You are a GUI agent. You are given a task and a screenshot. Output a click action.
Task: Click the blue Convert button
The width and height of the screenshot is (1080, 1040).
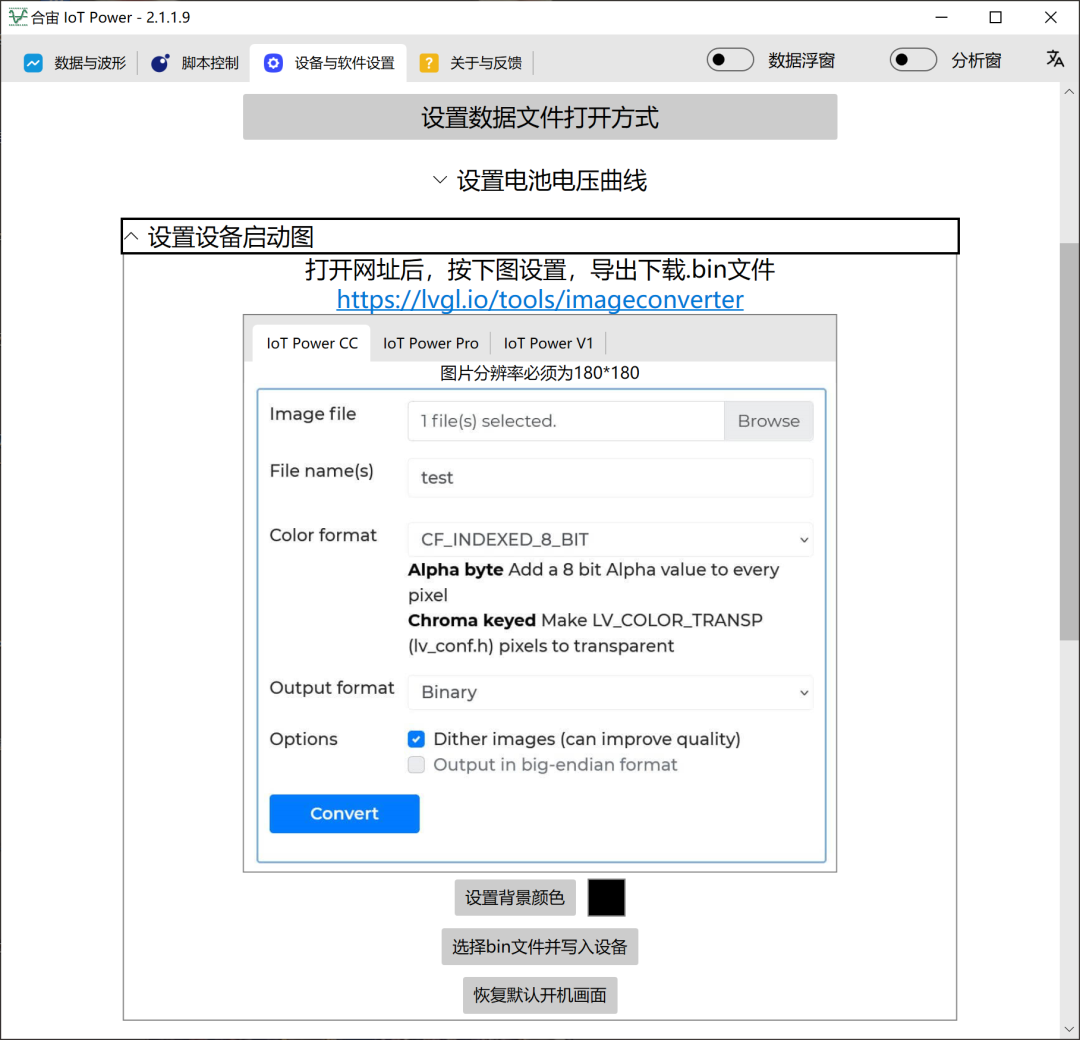point(344,813)
